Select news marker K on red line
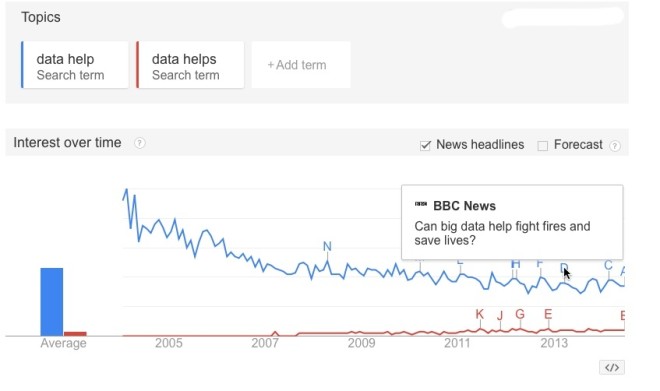660x391 pixels. pos(479,314)
